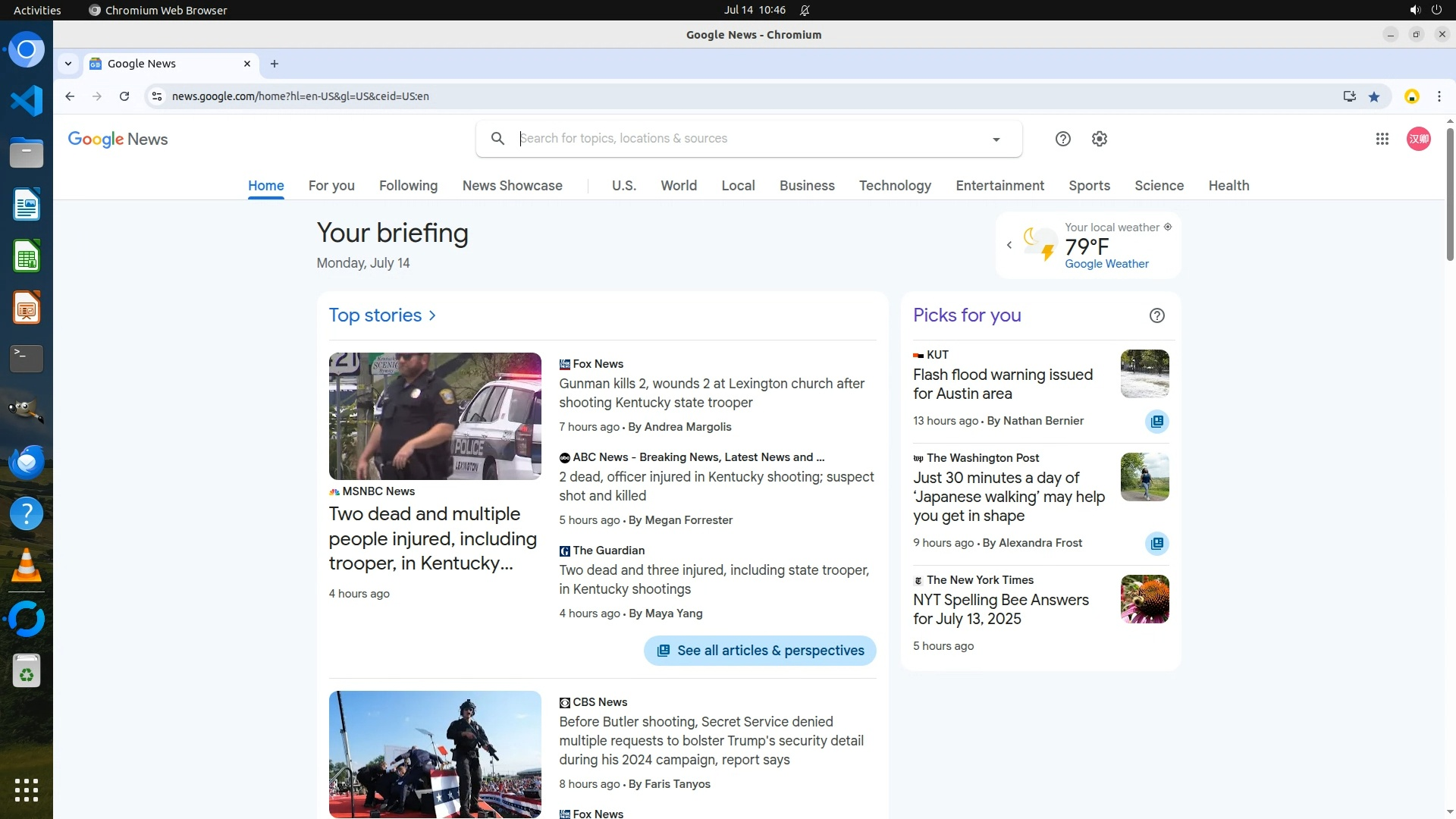
Task: Open the For you tab
Action: [331, 186]
